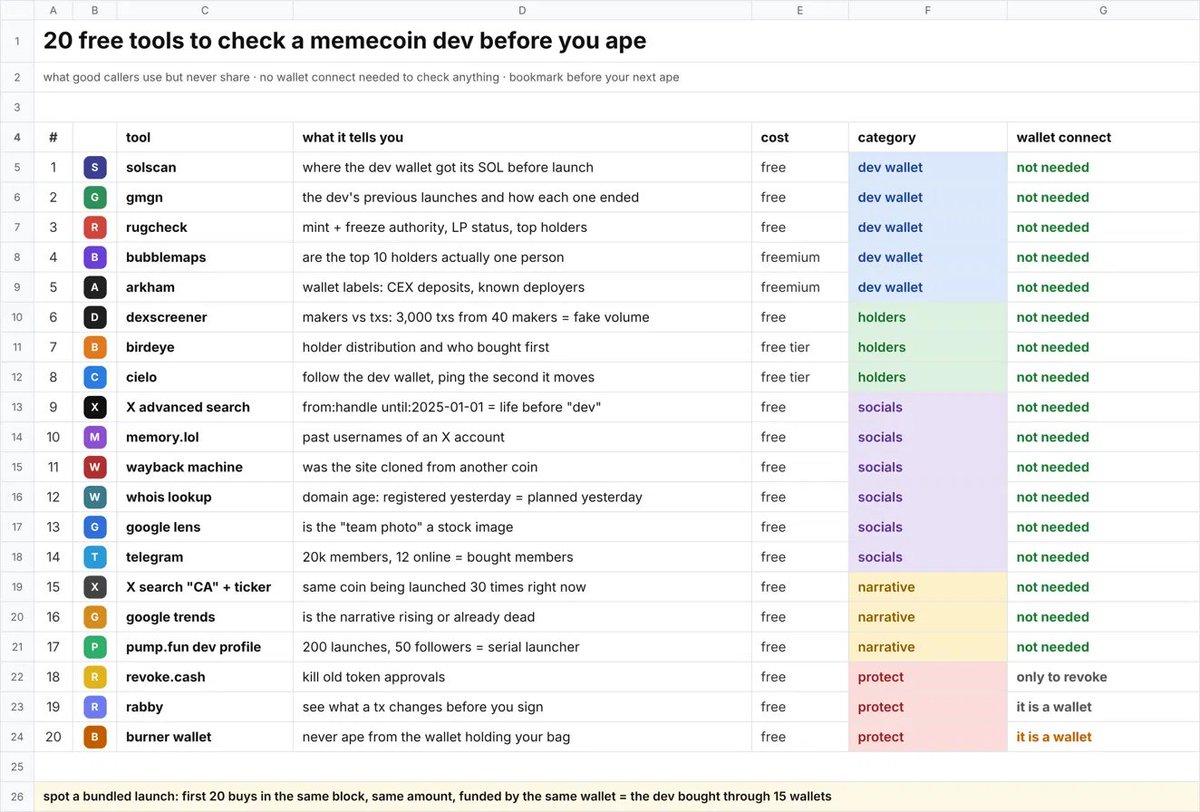Click the 'free tier' cost cell for birdeye
This screenshot has height=812, width=1200.
[800, 347]
